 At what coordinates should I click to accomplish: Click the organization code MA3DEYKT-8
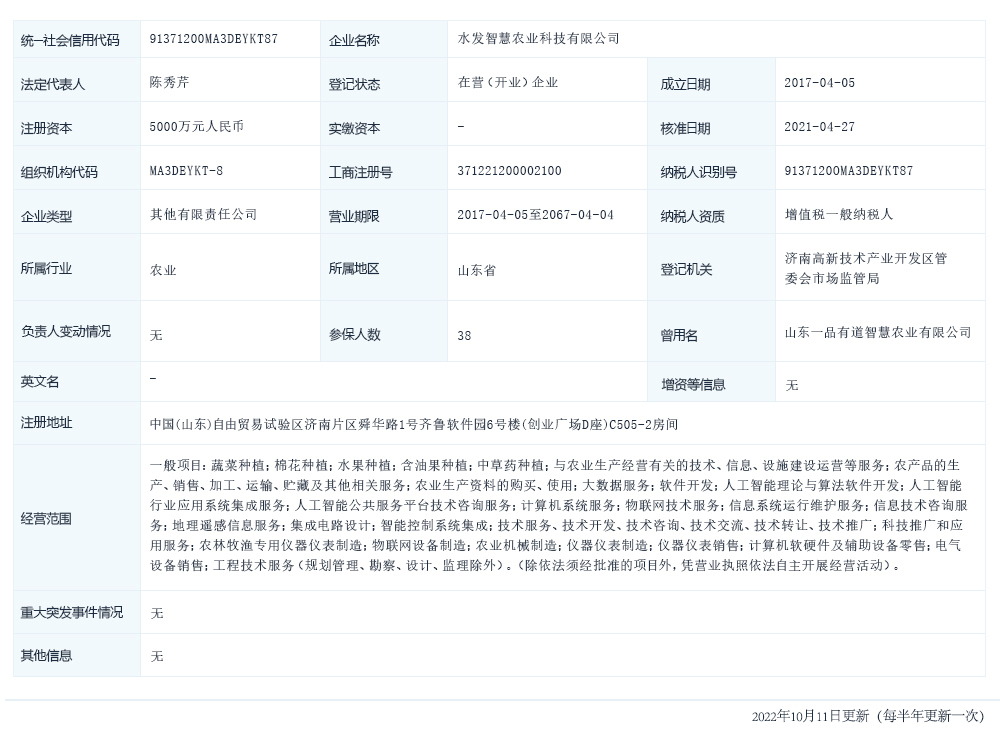(186, 171)
